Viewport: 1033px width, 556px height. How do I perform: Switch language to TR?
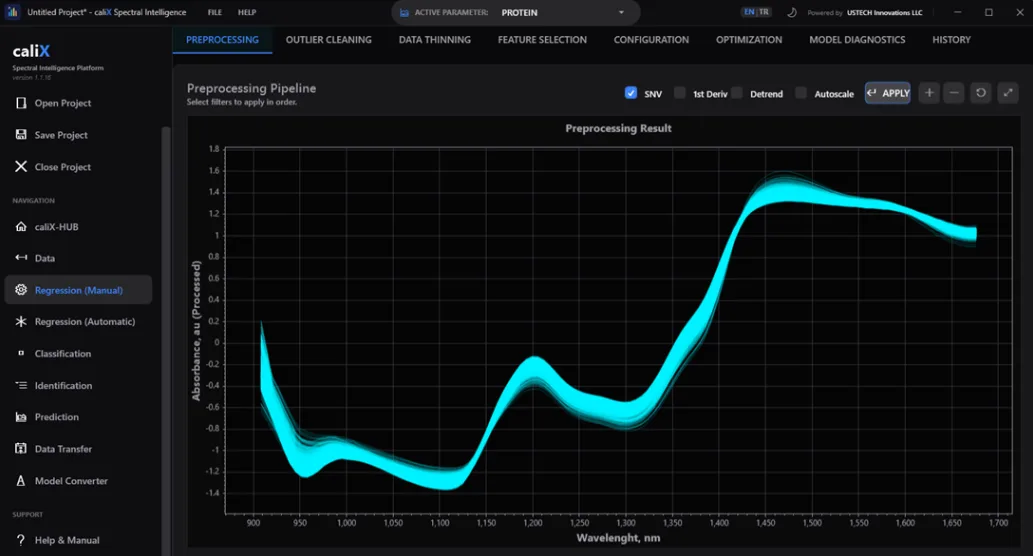click(764, 12)
